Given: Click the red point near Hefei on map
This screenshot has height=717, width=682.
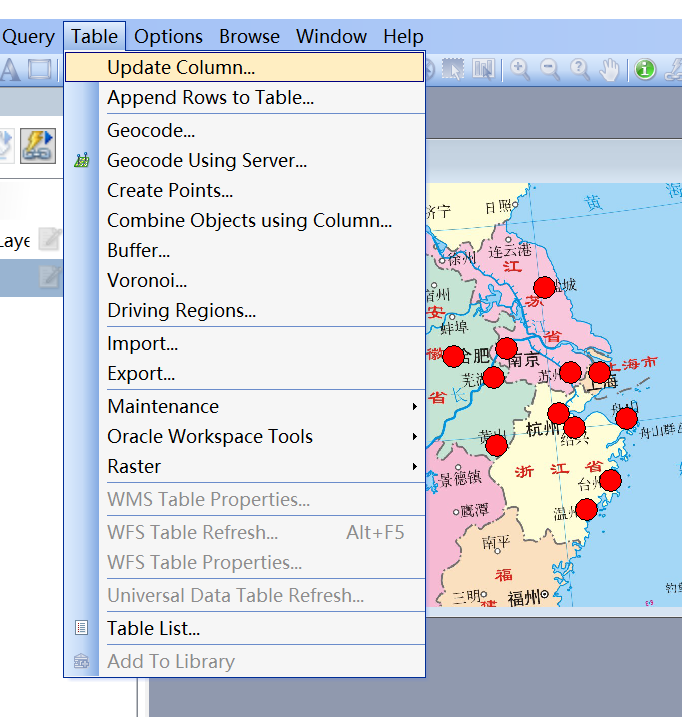Looking at the screenshot, I should point(453,356).
